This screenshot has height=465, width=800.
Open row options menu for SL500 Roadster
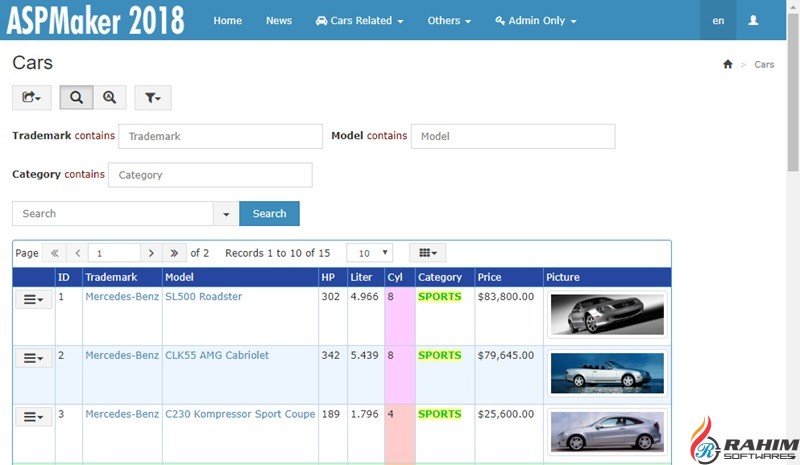(x=33, y=299)
